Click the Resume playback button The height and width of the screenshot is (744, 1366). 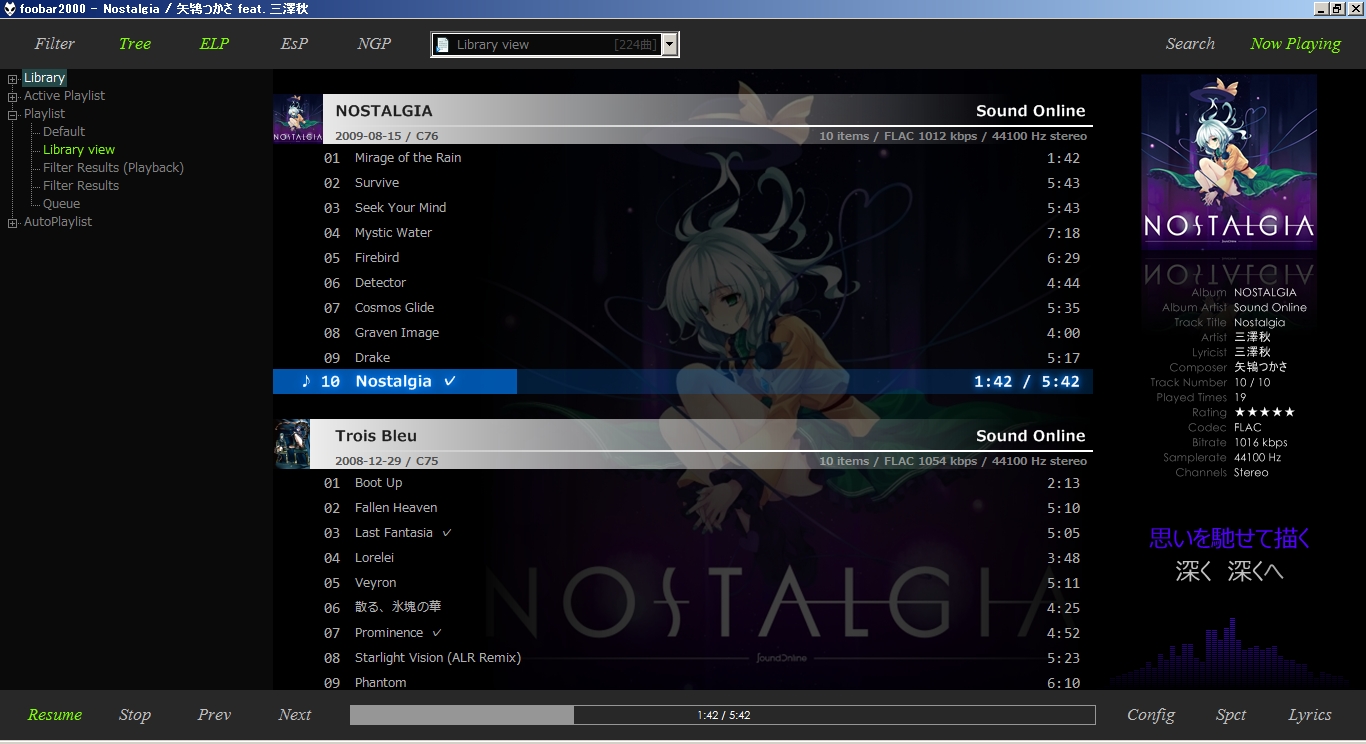(55, 715)
